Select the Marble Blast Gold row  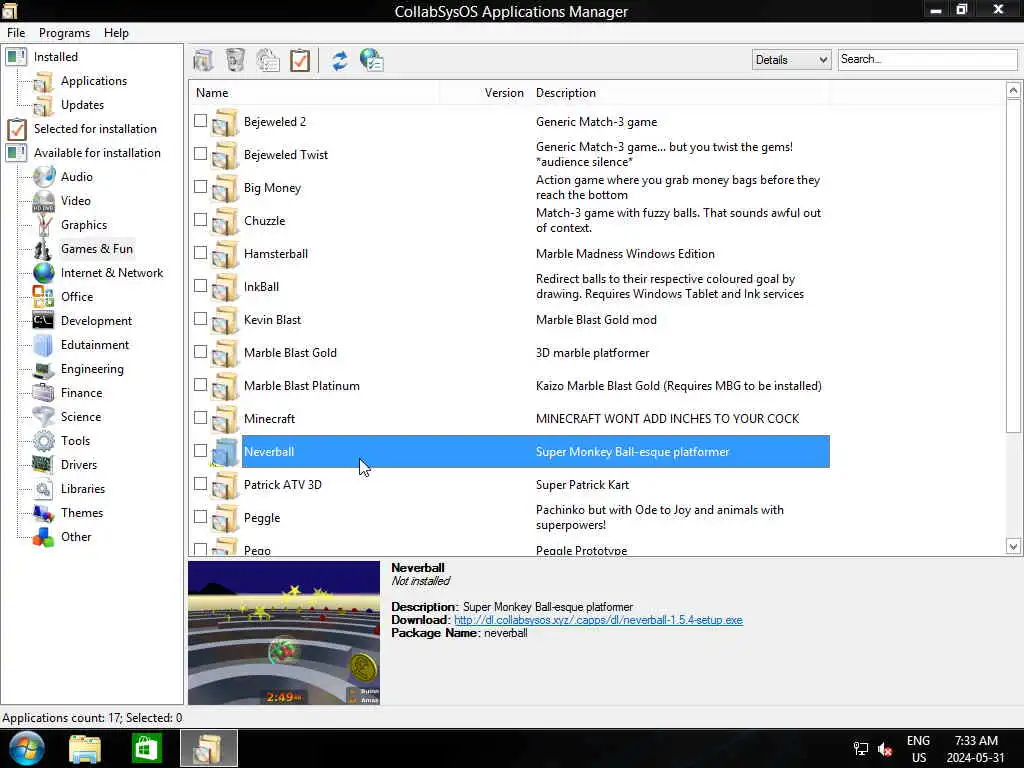point(509,353)
